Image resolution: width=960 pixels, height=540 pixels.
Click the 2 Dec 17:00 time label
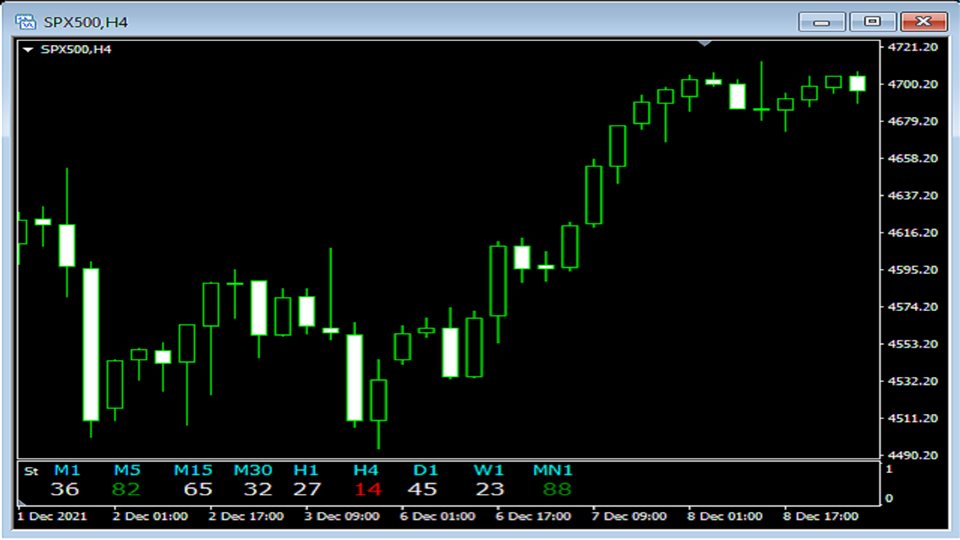[246, 516]
